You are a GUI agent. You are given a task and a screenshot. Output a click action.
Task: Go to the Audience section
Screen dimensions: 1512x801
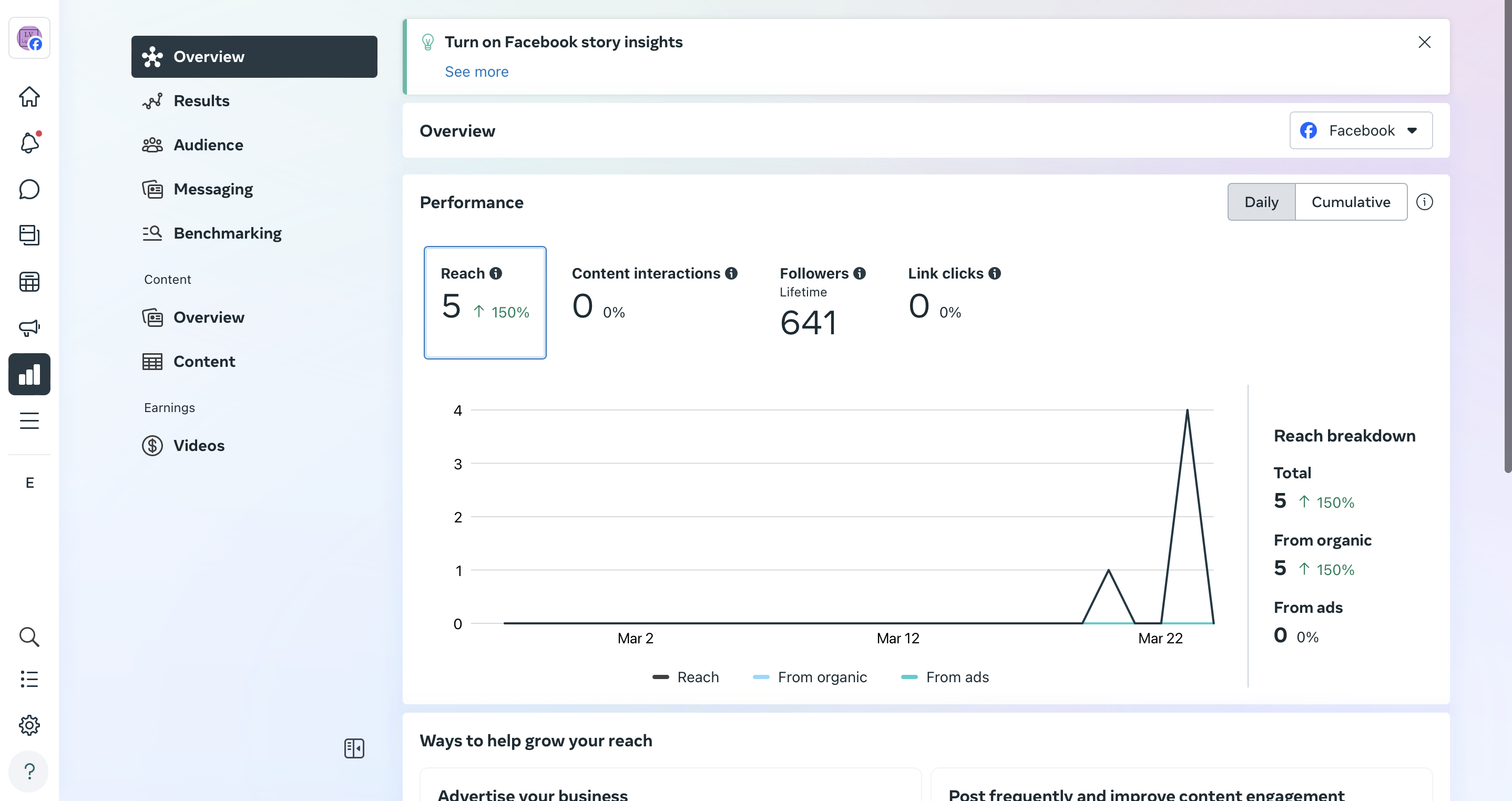[208, 145]
